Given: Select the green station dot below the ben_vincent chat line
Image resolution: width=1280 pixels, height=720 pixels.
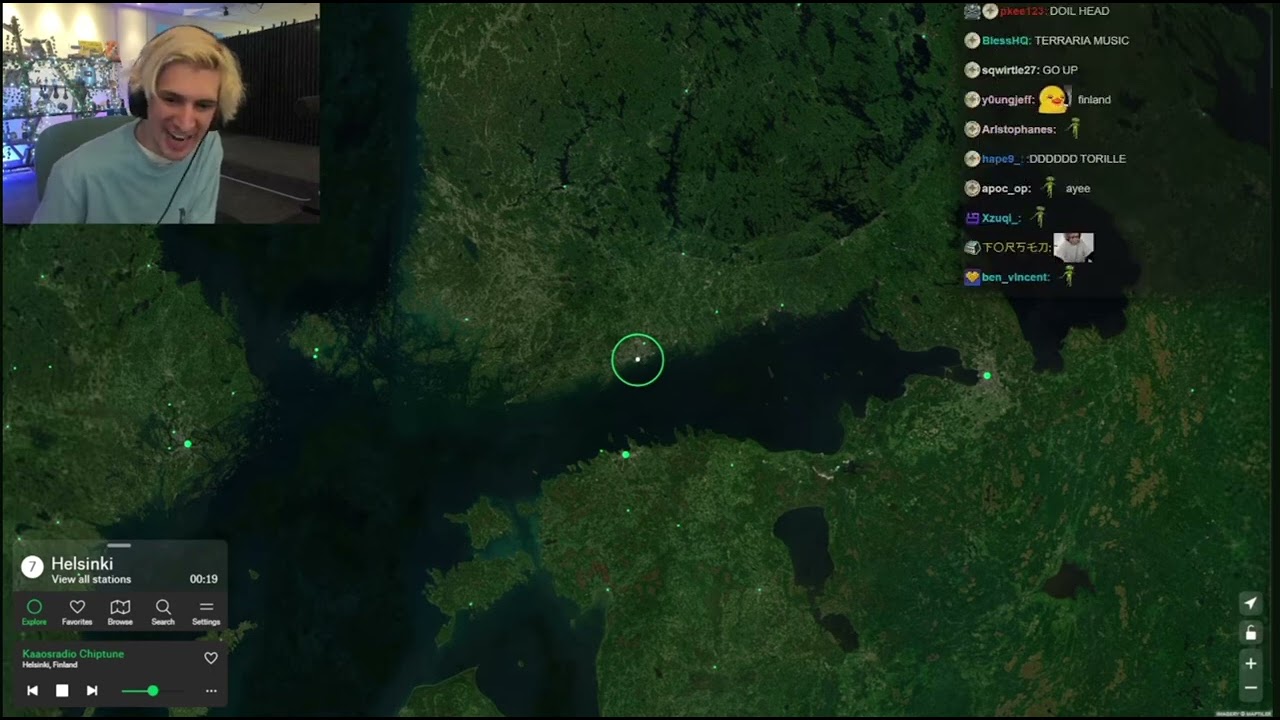Looking at the screenshot, I should point(987,376).
